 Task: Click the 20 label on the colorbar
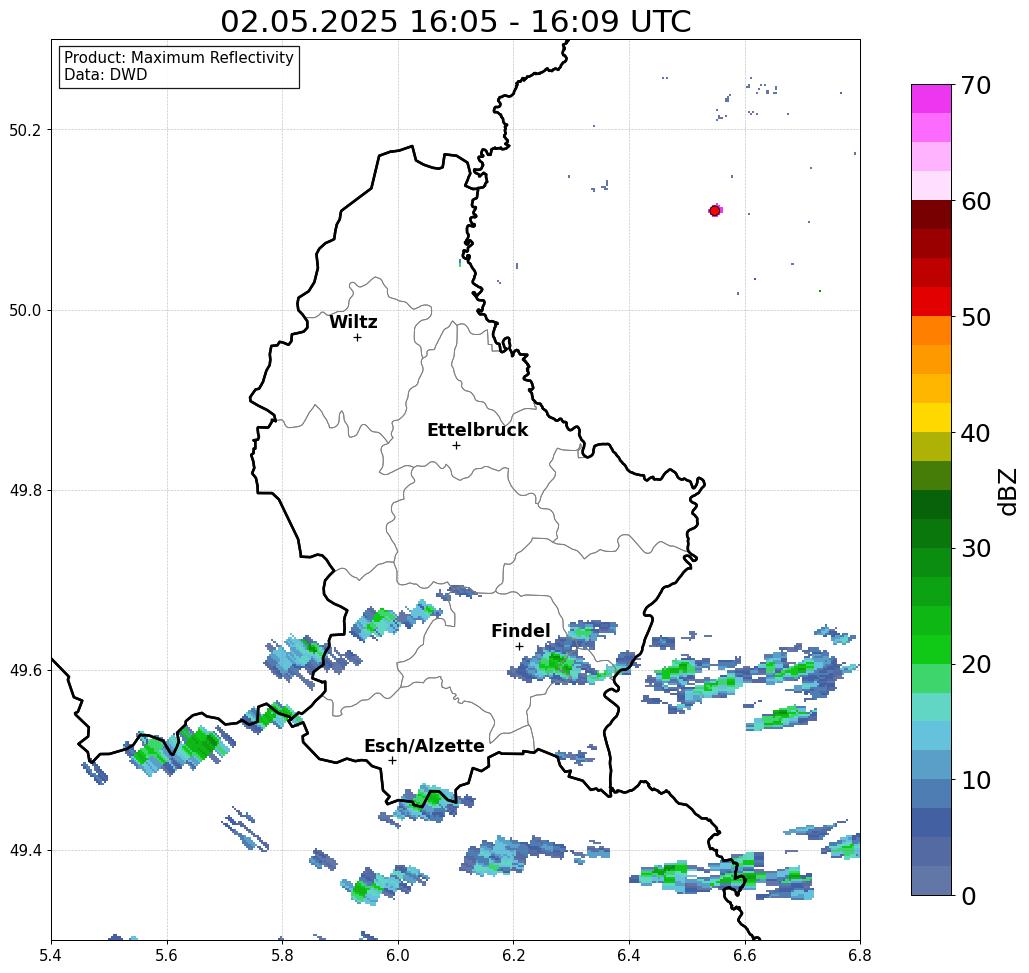976,664
